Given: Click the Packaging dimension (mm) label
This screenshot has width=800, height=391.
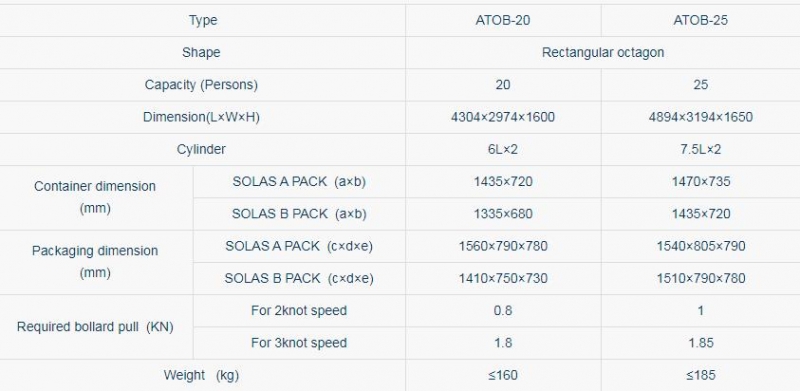Looking at the screenshot, I should coord(95,262).
